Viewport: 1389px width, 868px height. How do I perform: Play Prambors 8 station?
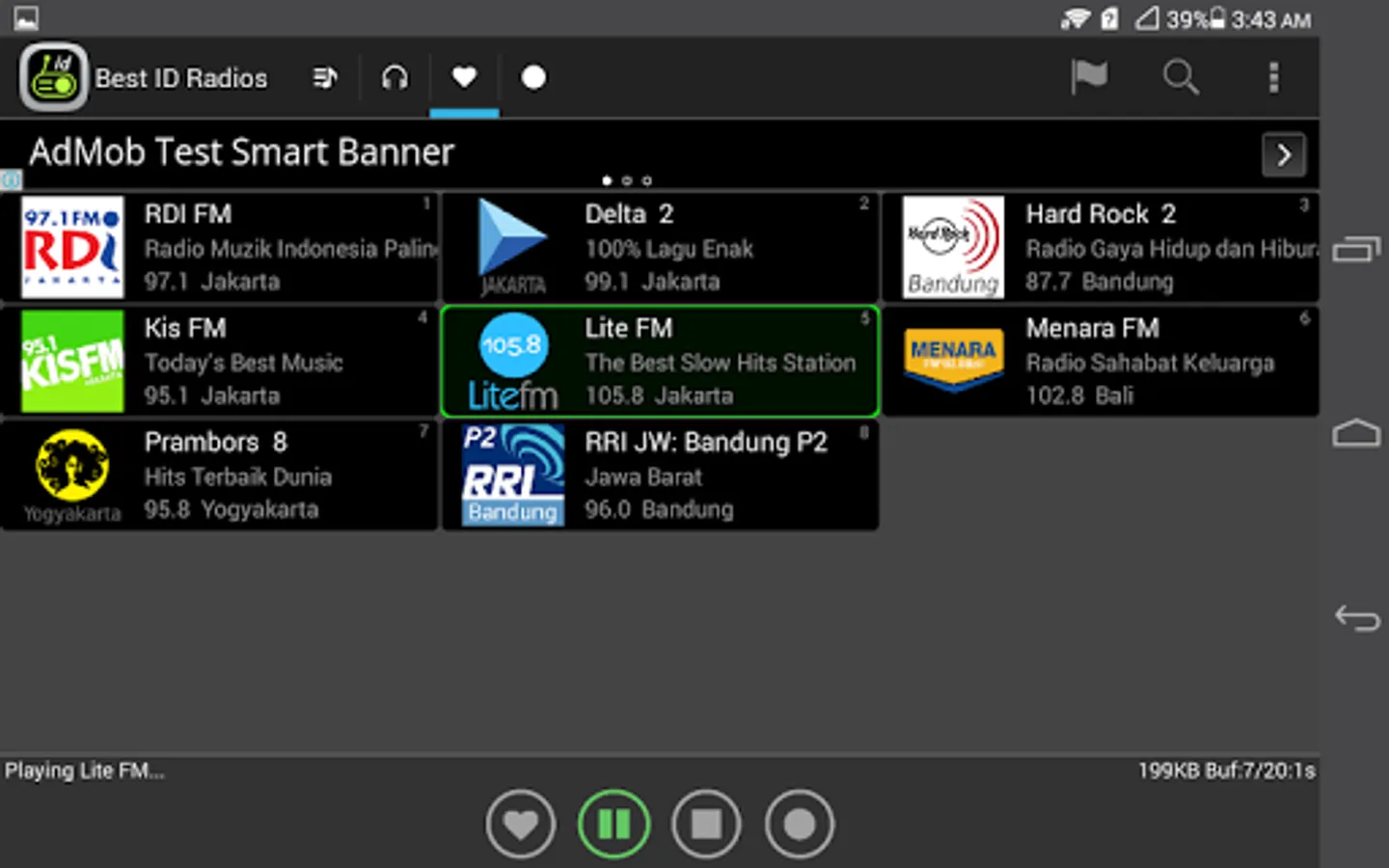pyautogui.click(x=220, y=475)
